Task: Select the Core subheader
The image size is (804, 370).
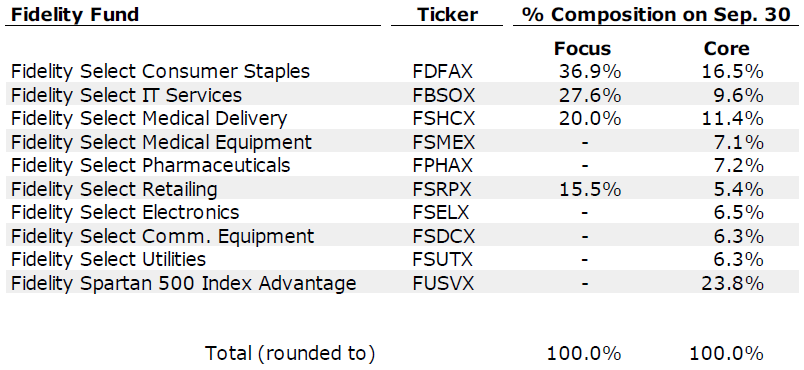Action: [x=727, y=49]
